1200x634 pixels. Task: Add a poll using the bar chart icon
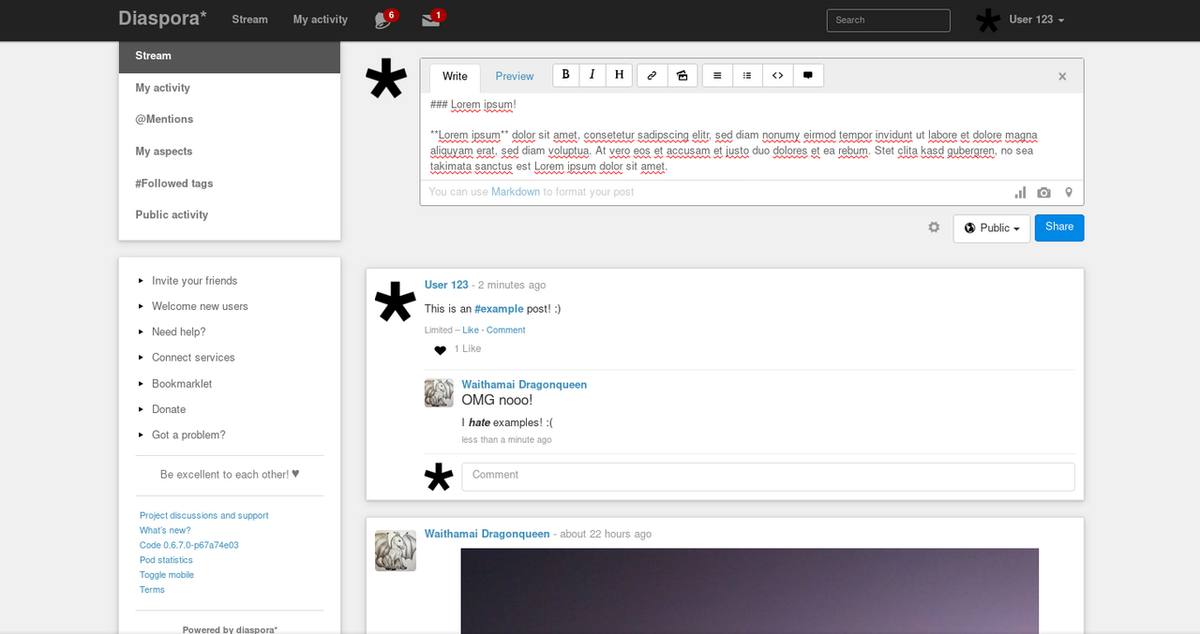(1020, 192)
